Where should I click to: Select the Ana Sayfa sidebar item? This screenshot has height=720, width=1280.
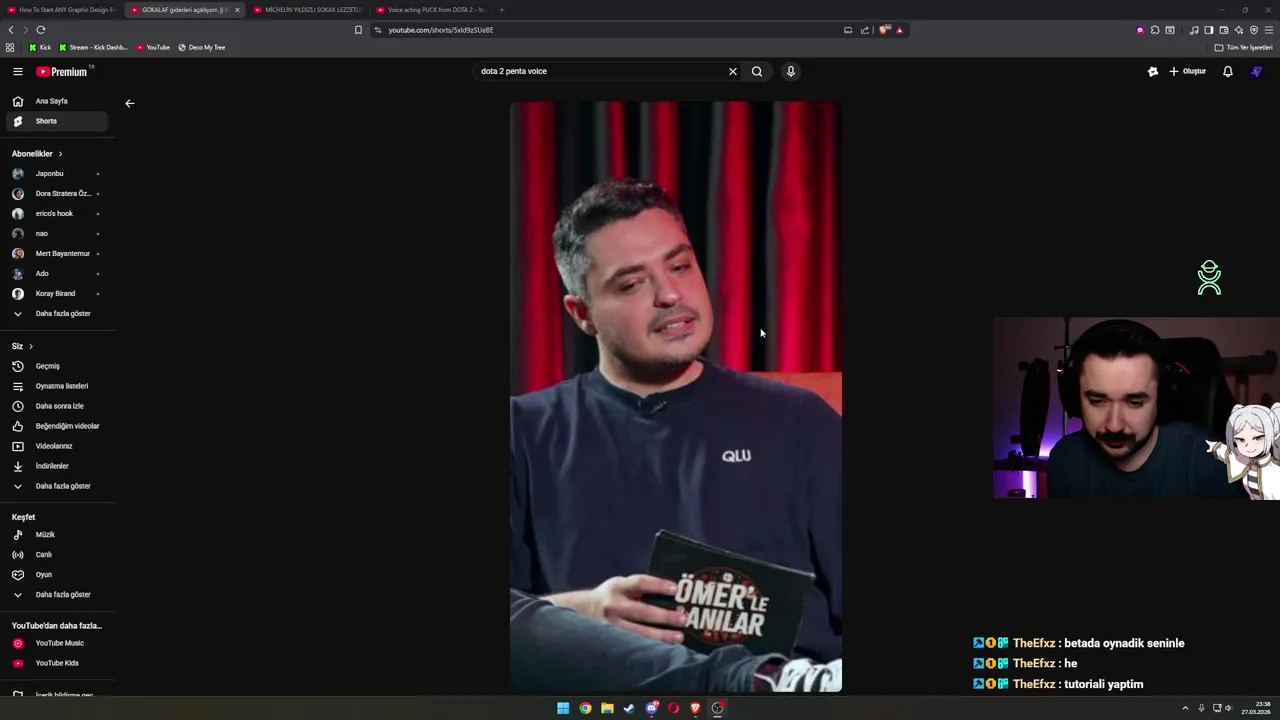point(57,101)
